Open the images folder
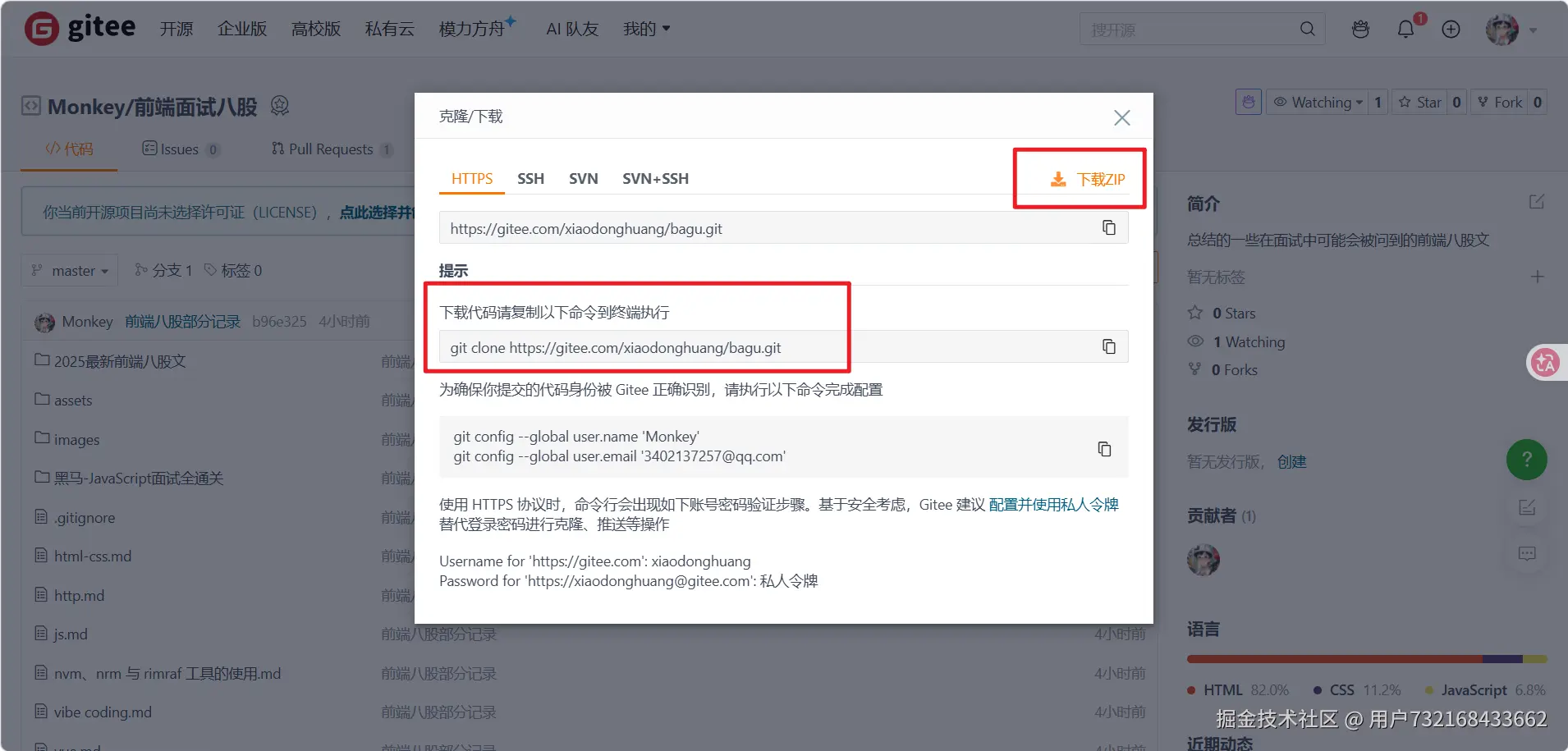Image resolution: width=1568 pixels, height=751 pixels. click(x=76, y=439)
